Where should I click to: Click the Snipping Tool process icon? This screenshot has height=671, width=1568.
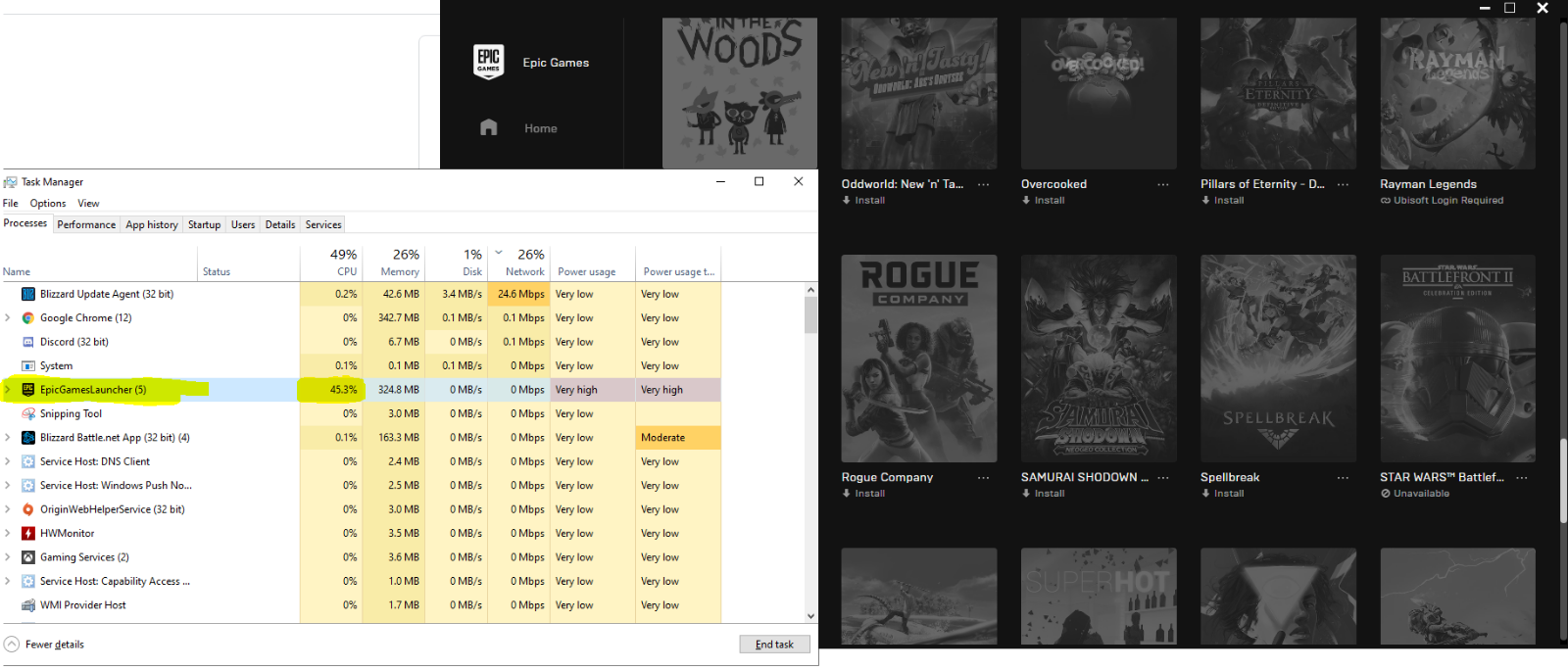[28, 413]
